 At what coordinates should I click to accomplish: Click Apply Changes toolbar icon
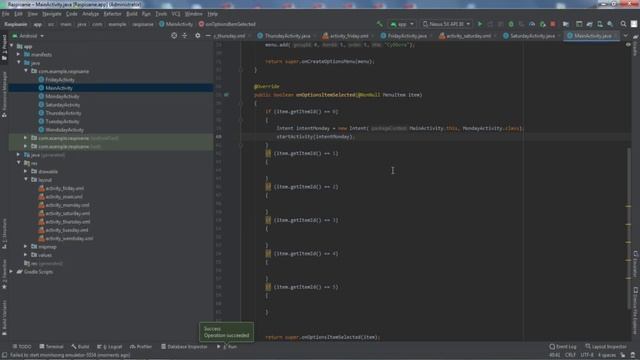(490, 24)
